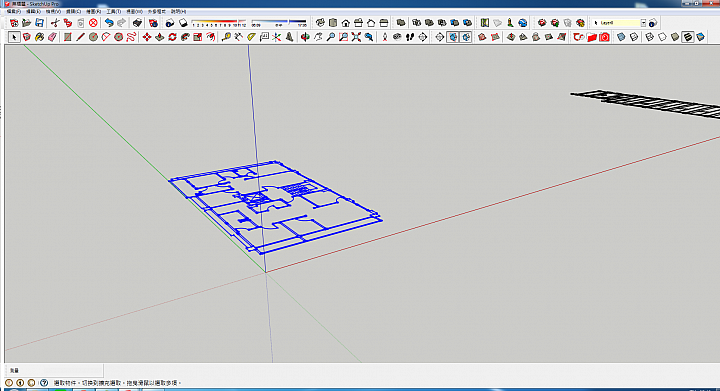The image size is (720, 391).
Task: Activate the Position Camera tool
Action: [385, 37]
